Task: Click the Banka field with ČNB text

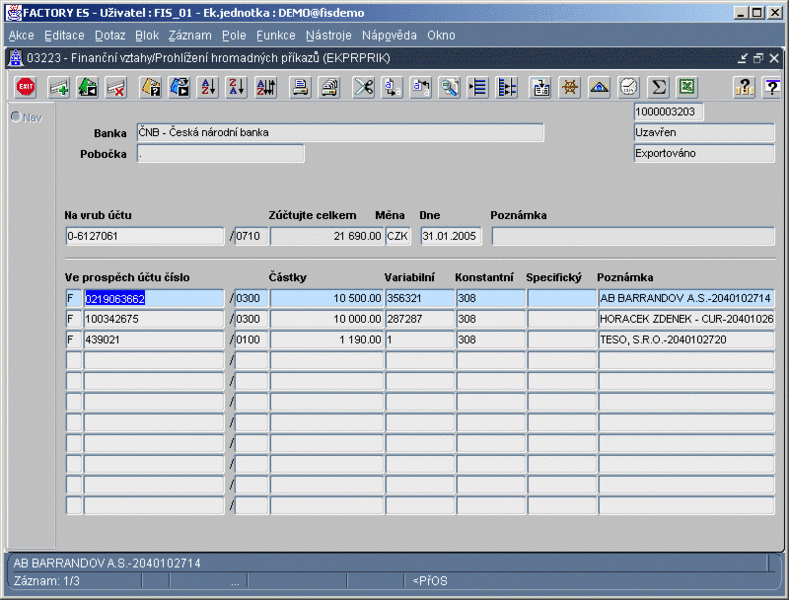Action: [339, 133]
